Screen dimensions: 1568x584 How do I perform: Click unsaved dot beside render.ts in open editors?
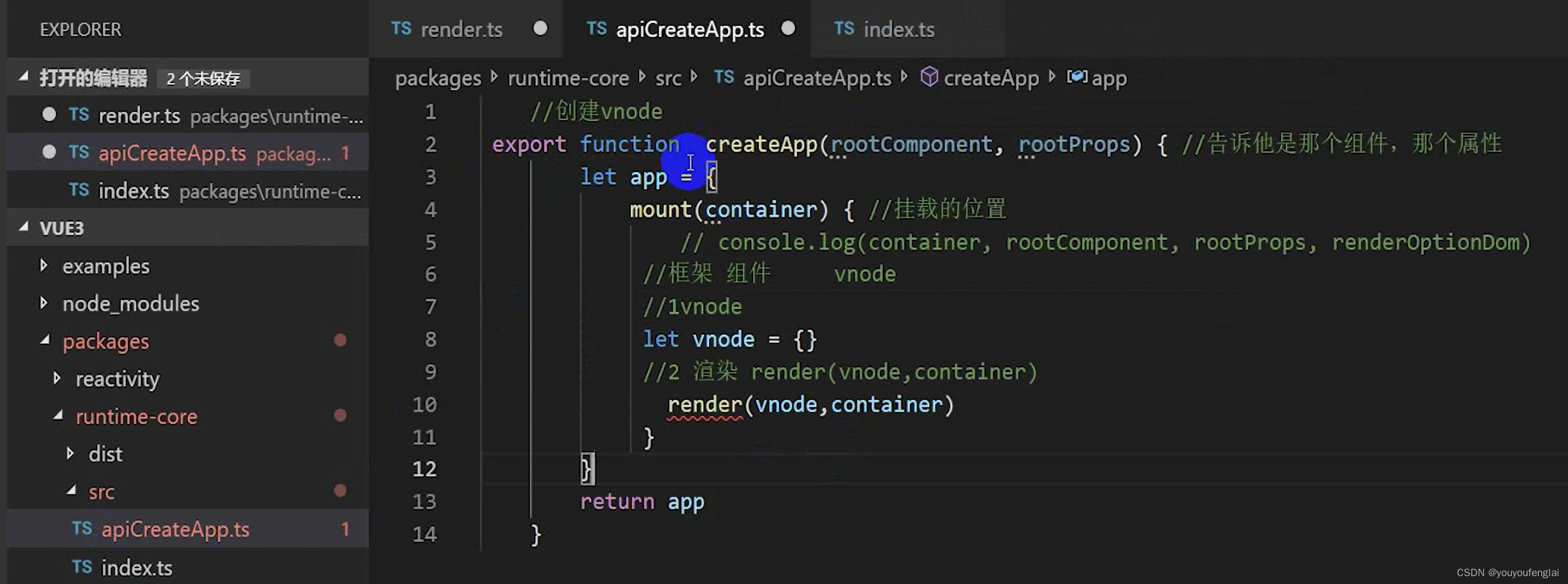pyautogui.click(x=49, y=114)
